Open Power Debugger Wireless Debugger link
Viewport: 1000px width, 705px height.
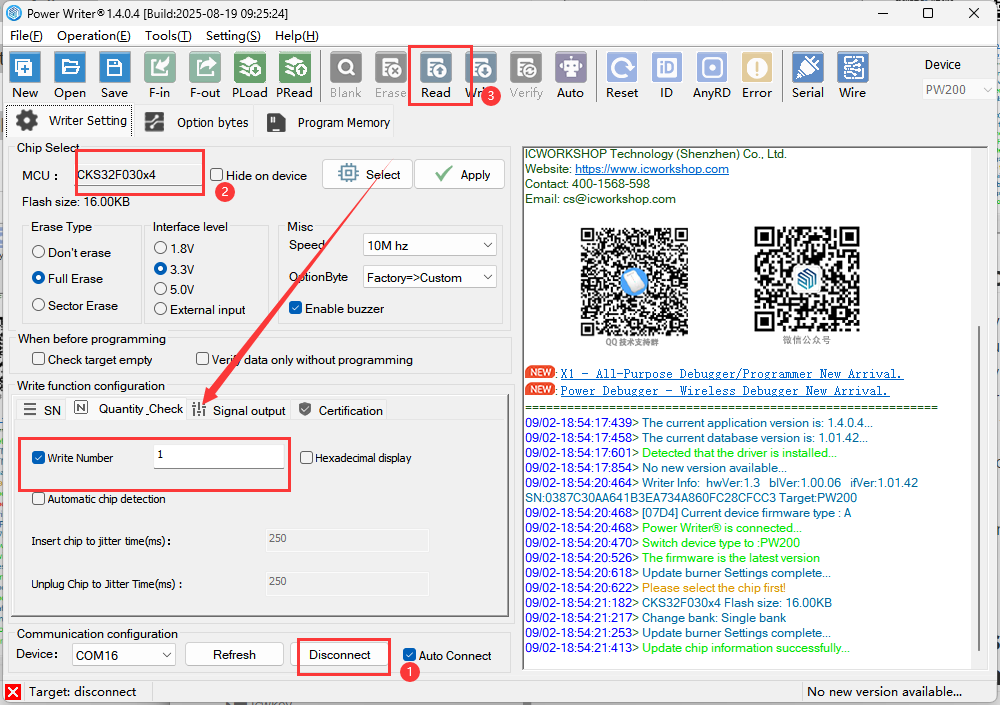tap(724, 390)
